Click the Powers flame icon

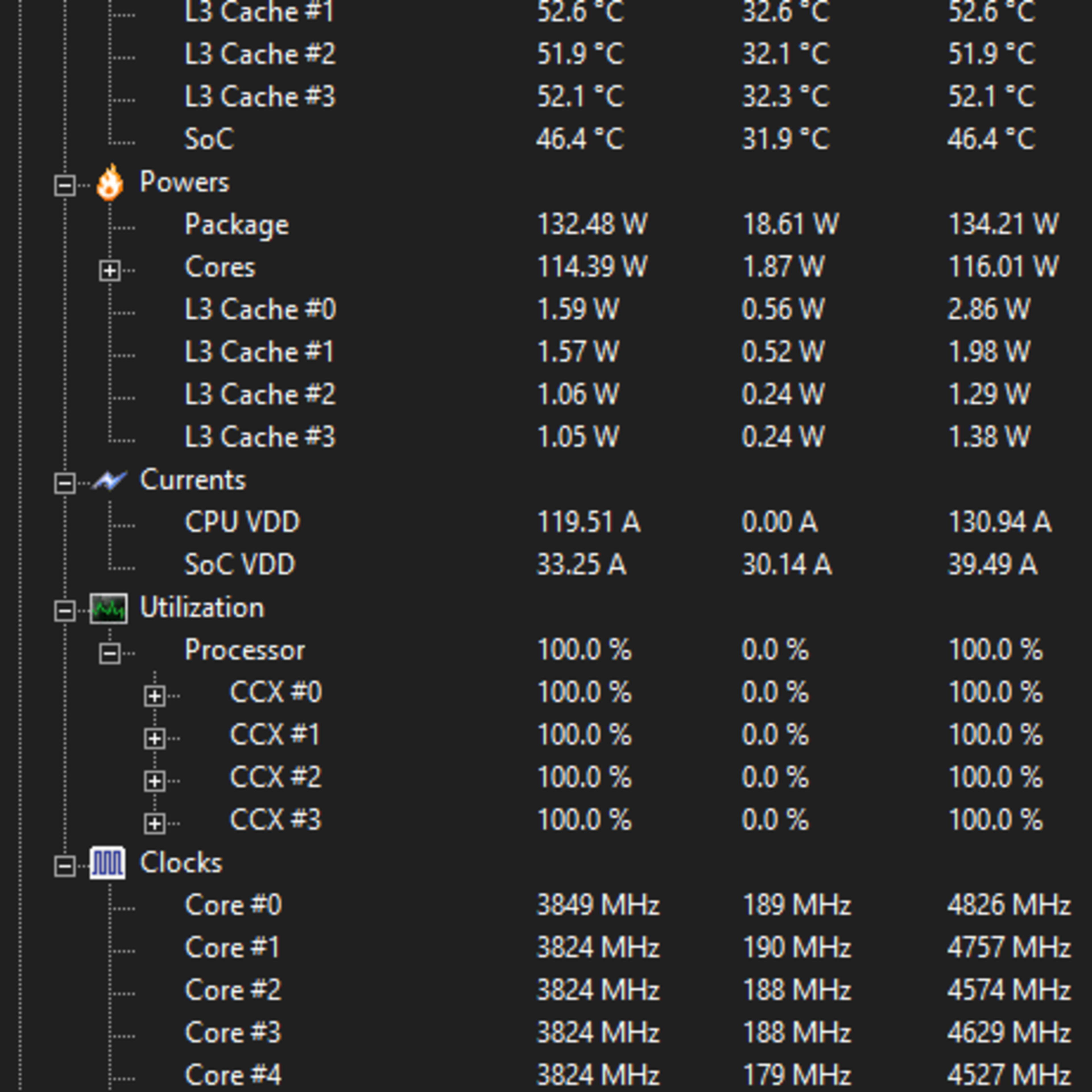click(110, 183)
